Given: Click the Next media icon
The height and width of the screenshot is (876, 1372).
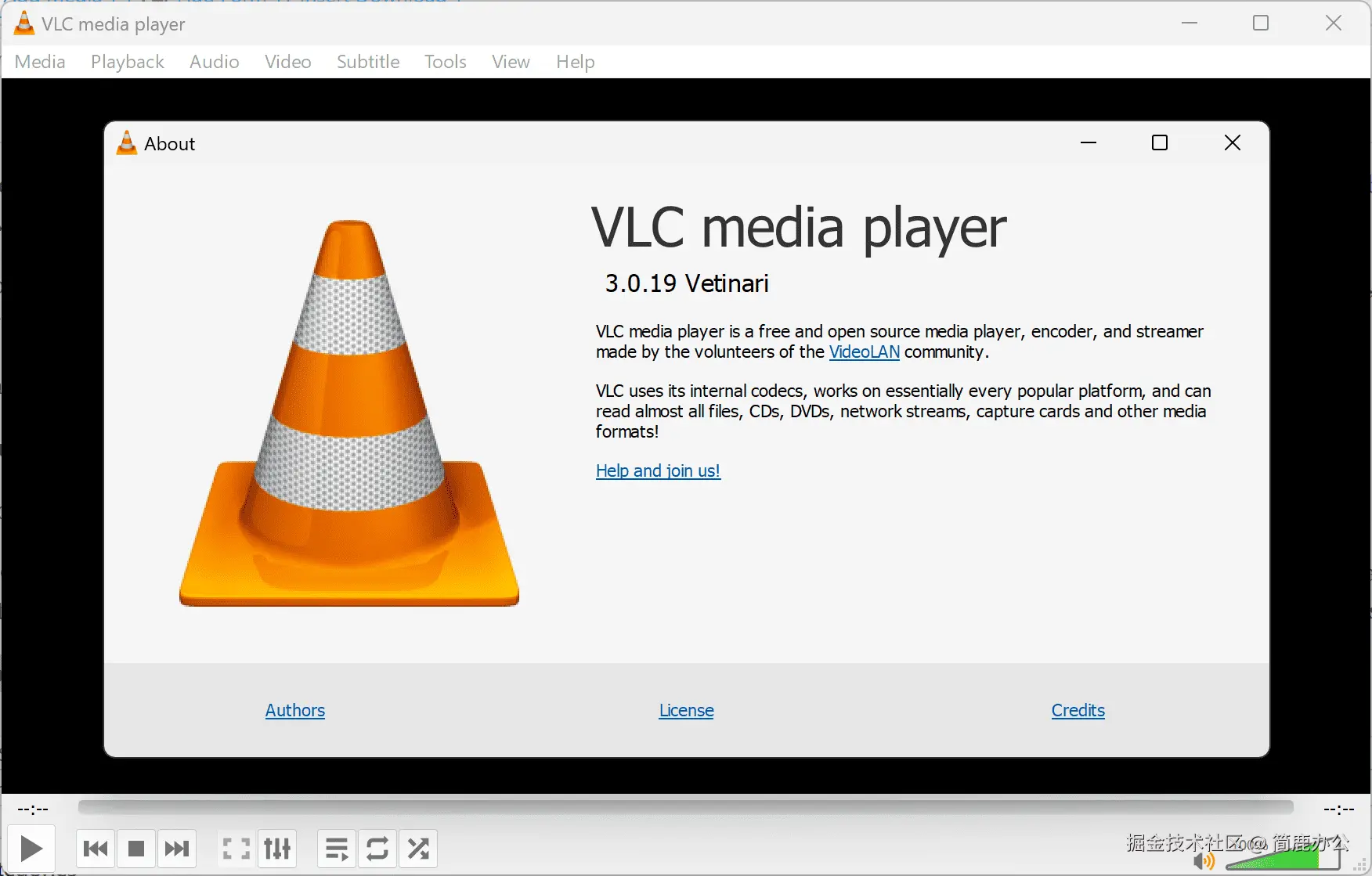Looking at the screenshot, I should [178, 848].
